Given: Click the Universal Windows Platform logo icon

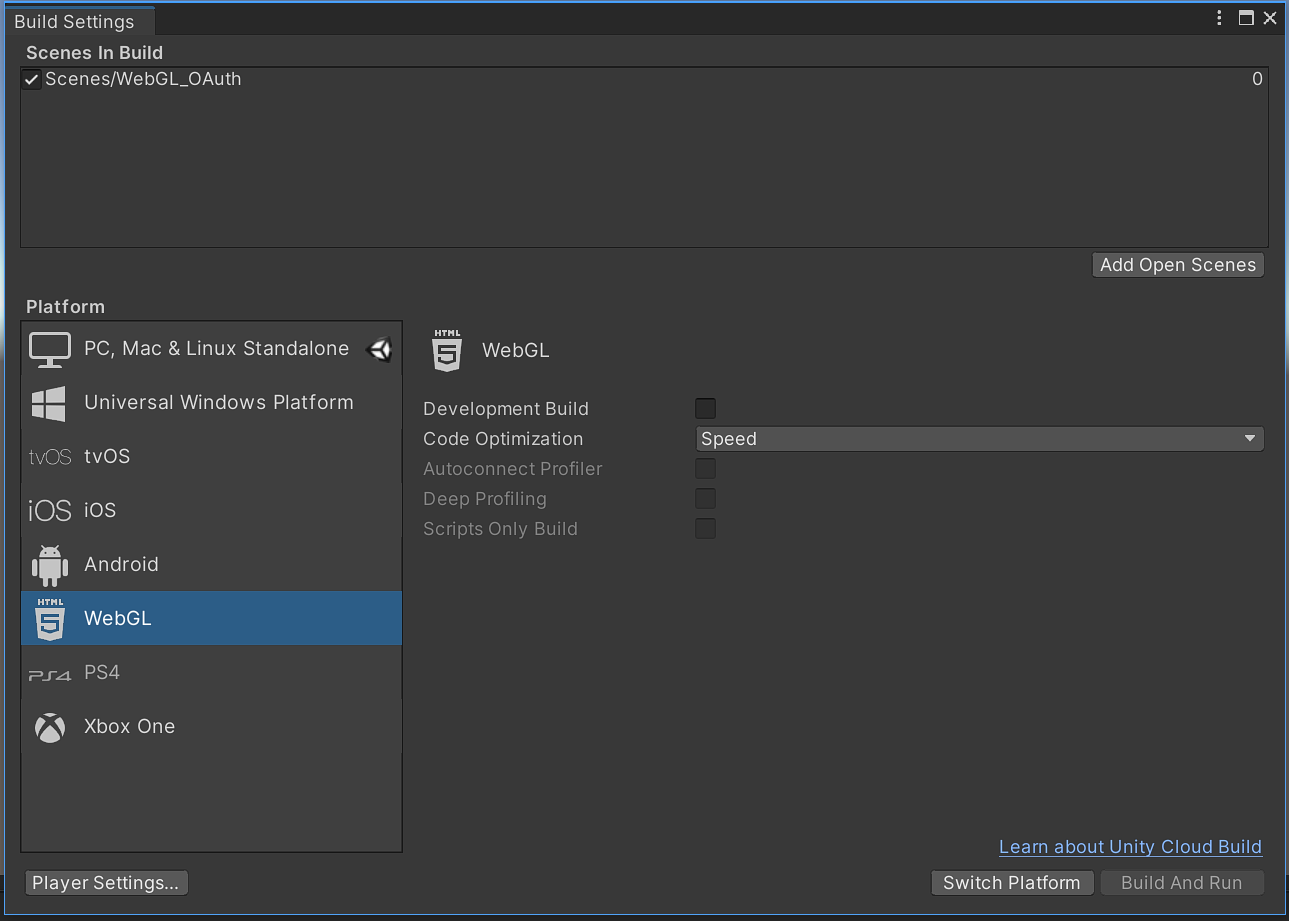Looking at the screenshot, I should point(49,403).
